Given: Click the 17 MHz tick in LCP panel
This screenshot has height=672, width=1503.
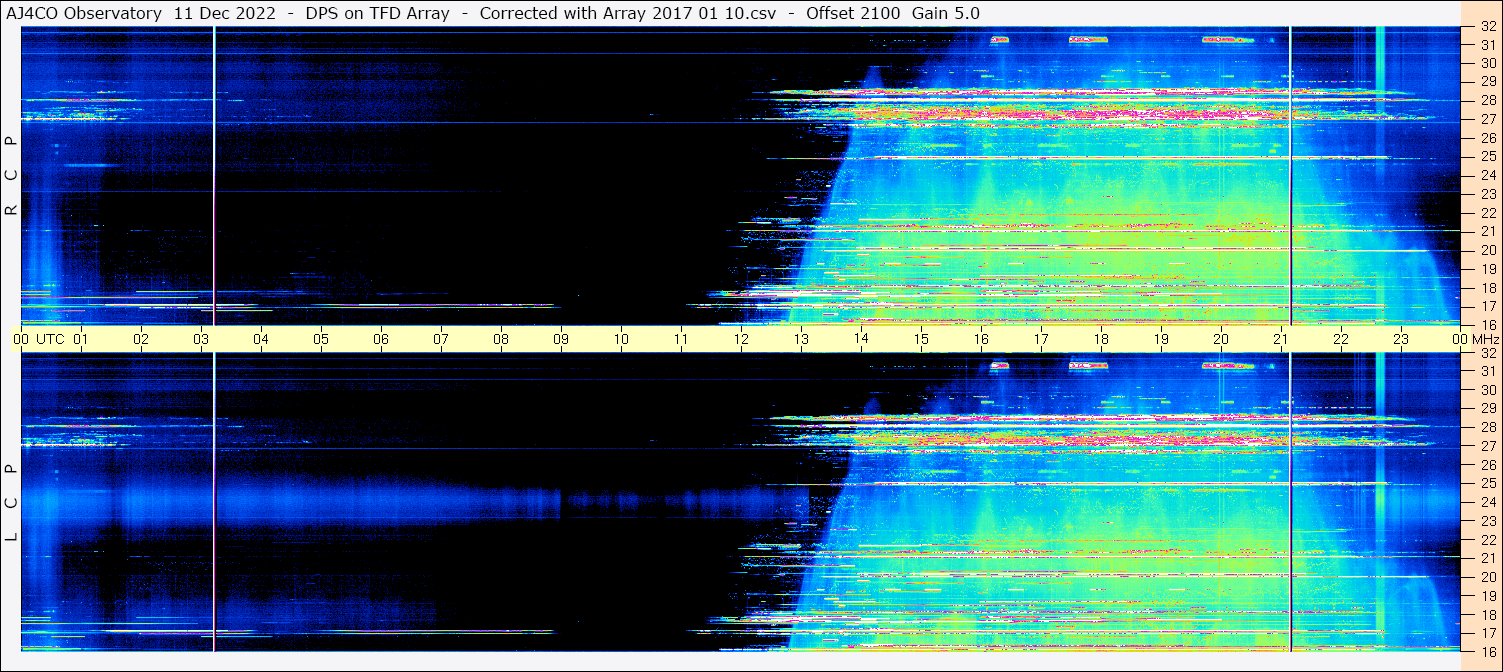Looking at the screenshot, I should tap(1487, 633).
